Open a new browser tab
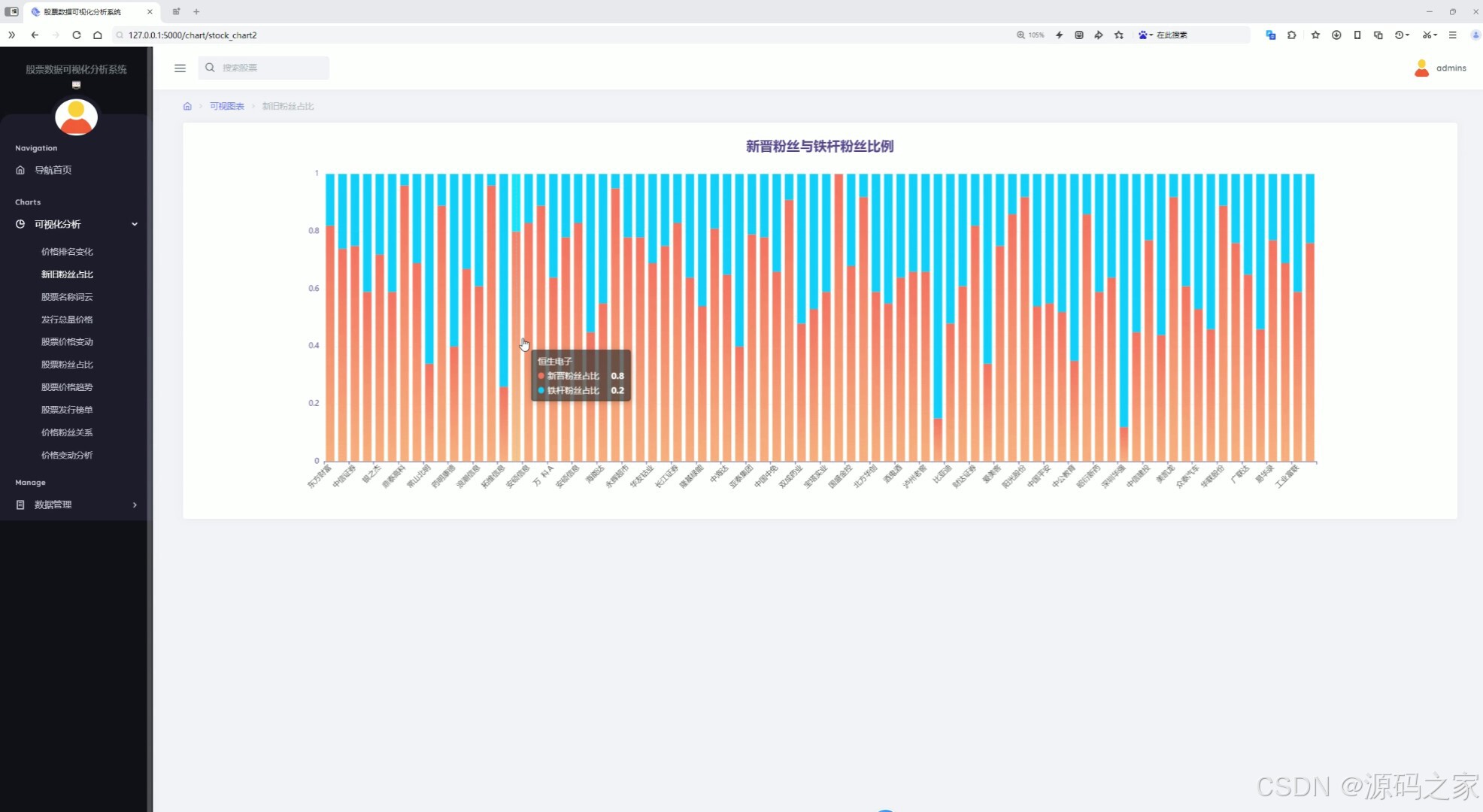The height and width of the screenshot is (812, 1483). click(196, 11)
